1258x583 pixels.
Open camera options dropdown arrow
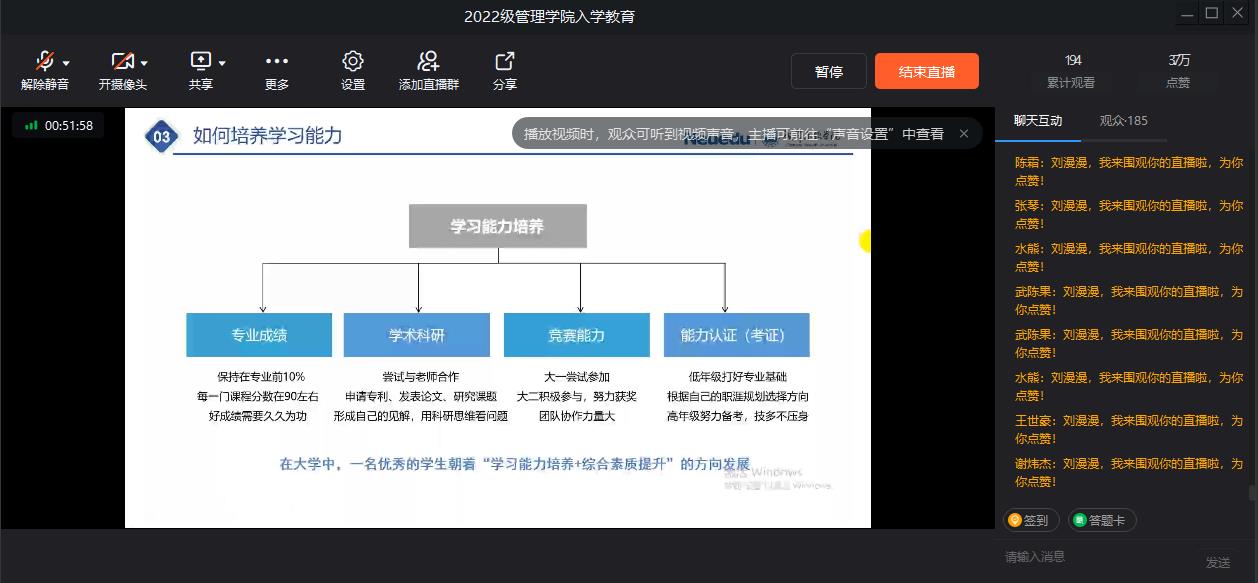click(x=144, y=63)
